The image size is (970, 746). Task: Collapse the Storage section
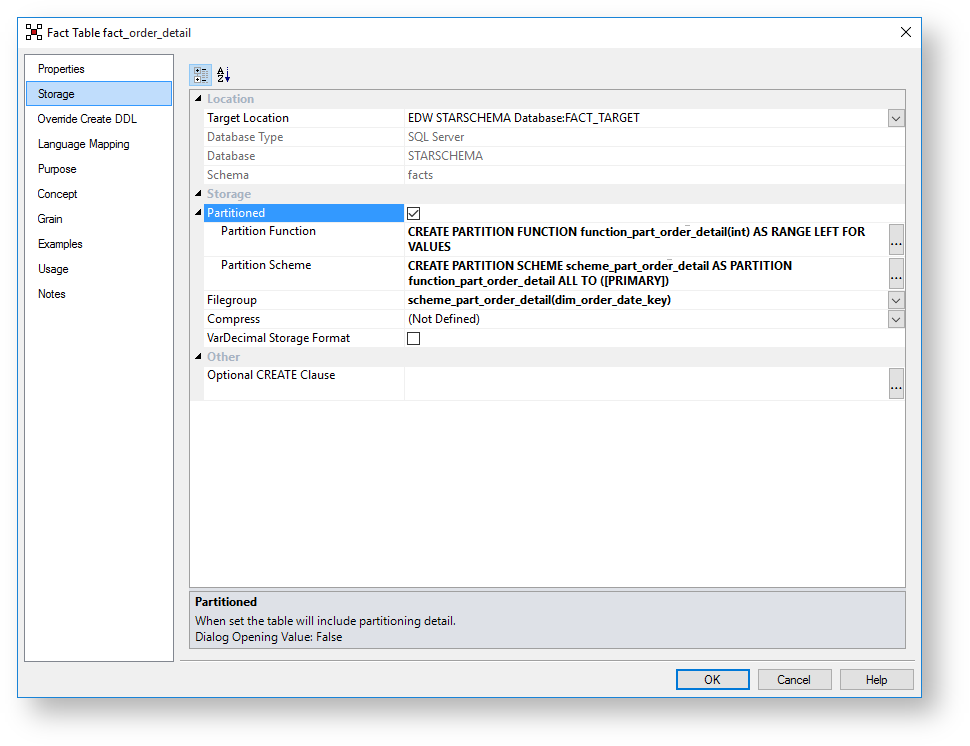pyautogui.click(x=198, y=194)
